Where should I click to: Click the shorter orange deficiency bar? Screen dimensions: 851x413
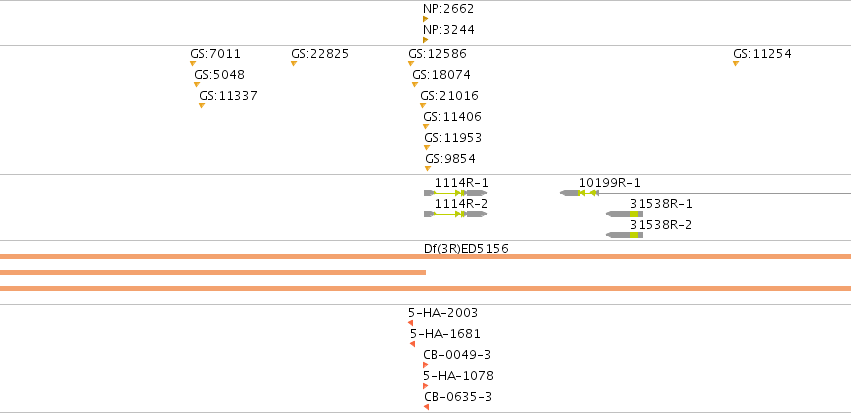213,272
